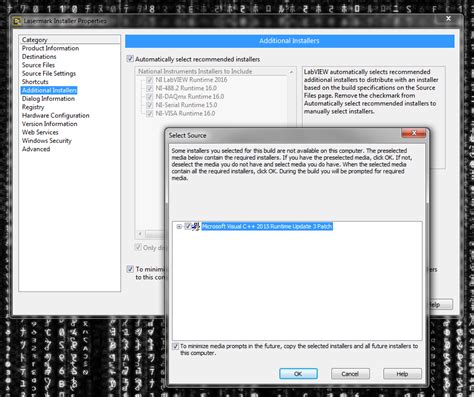Toggle NI-VISA Runtime 16.0 checkbox

(x=150, y=113)
